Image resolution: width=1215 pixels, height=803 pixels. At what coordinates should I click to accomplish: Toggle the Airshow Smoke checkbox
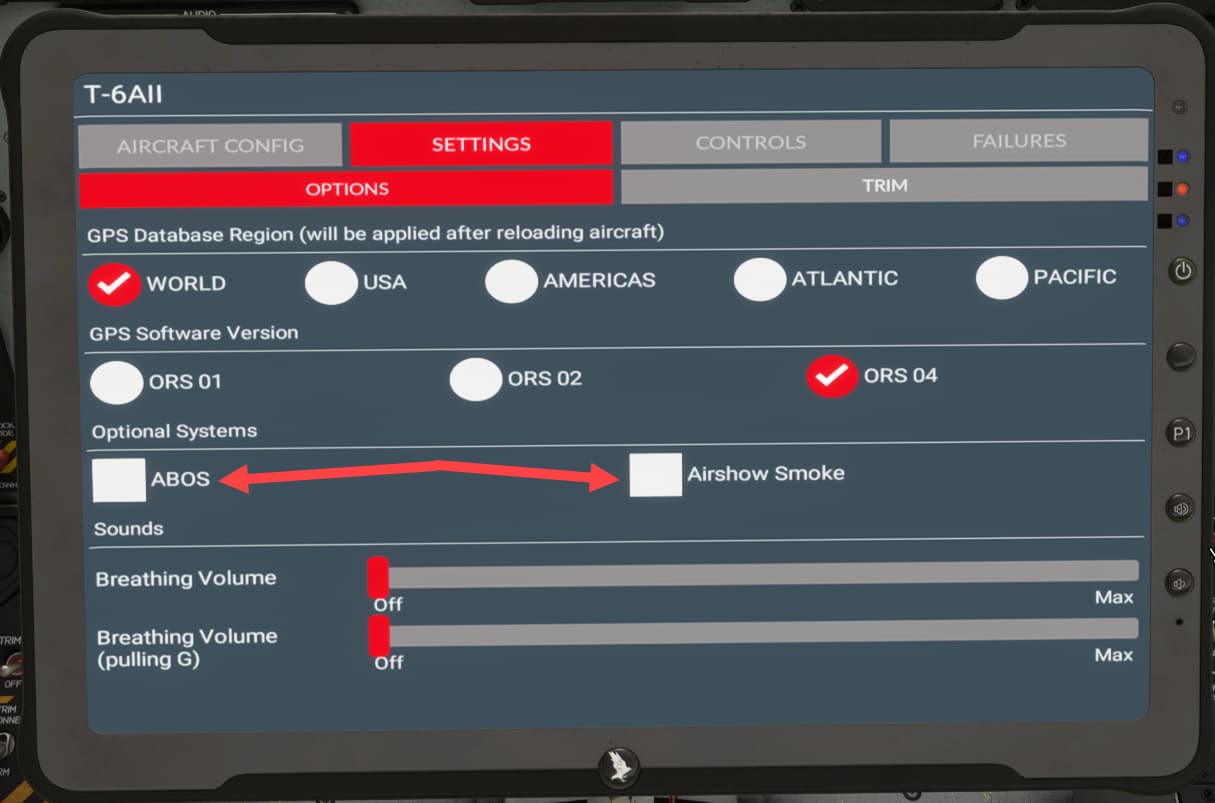655,474
